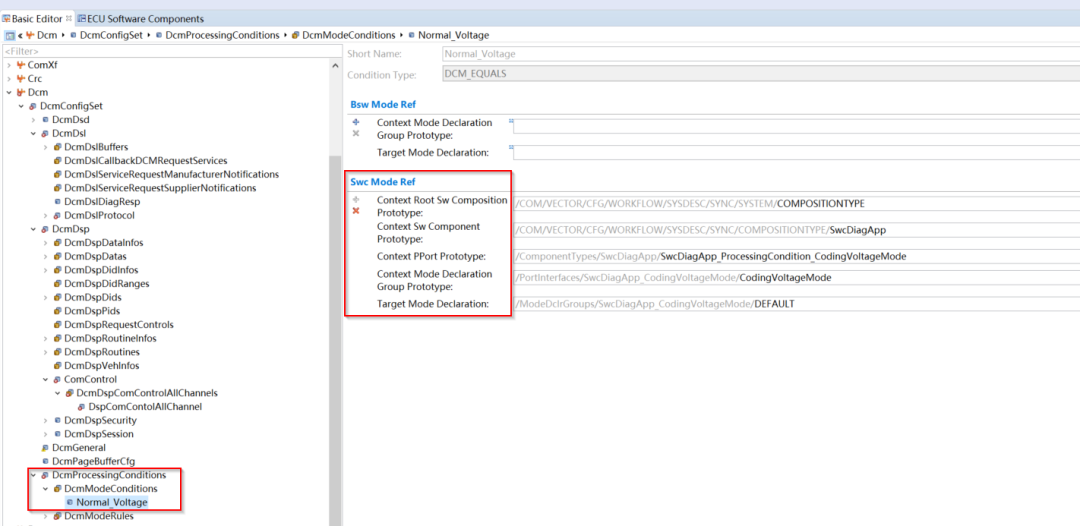Click the Context Sw Component SwcDiagApp field

coord(796,230)
